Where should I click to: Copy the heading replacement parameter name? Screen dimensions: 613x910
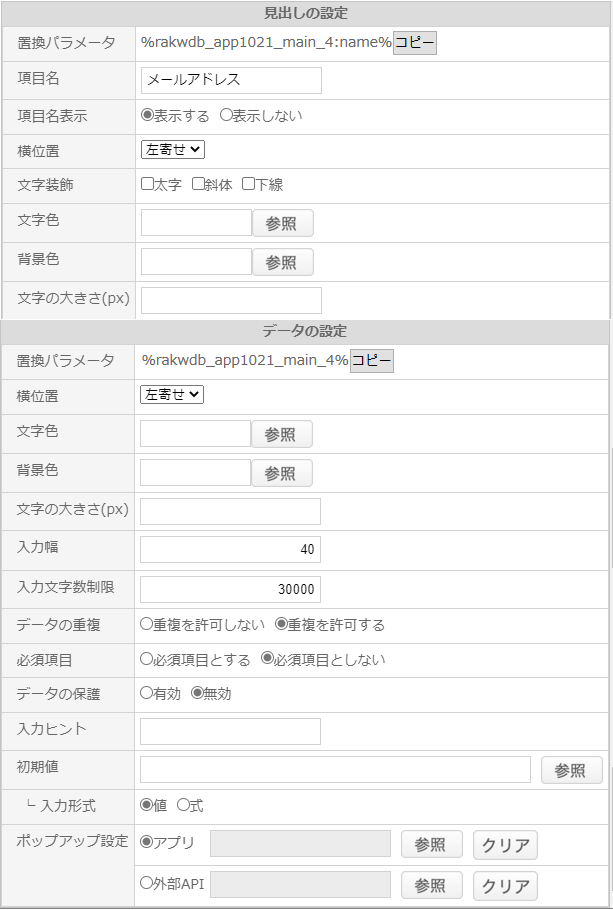coord(414,43)
